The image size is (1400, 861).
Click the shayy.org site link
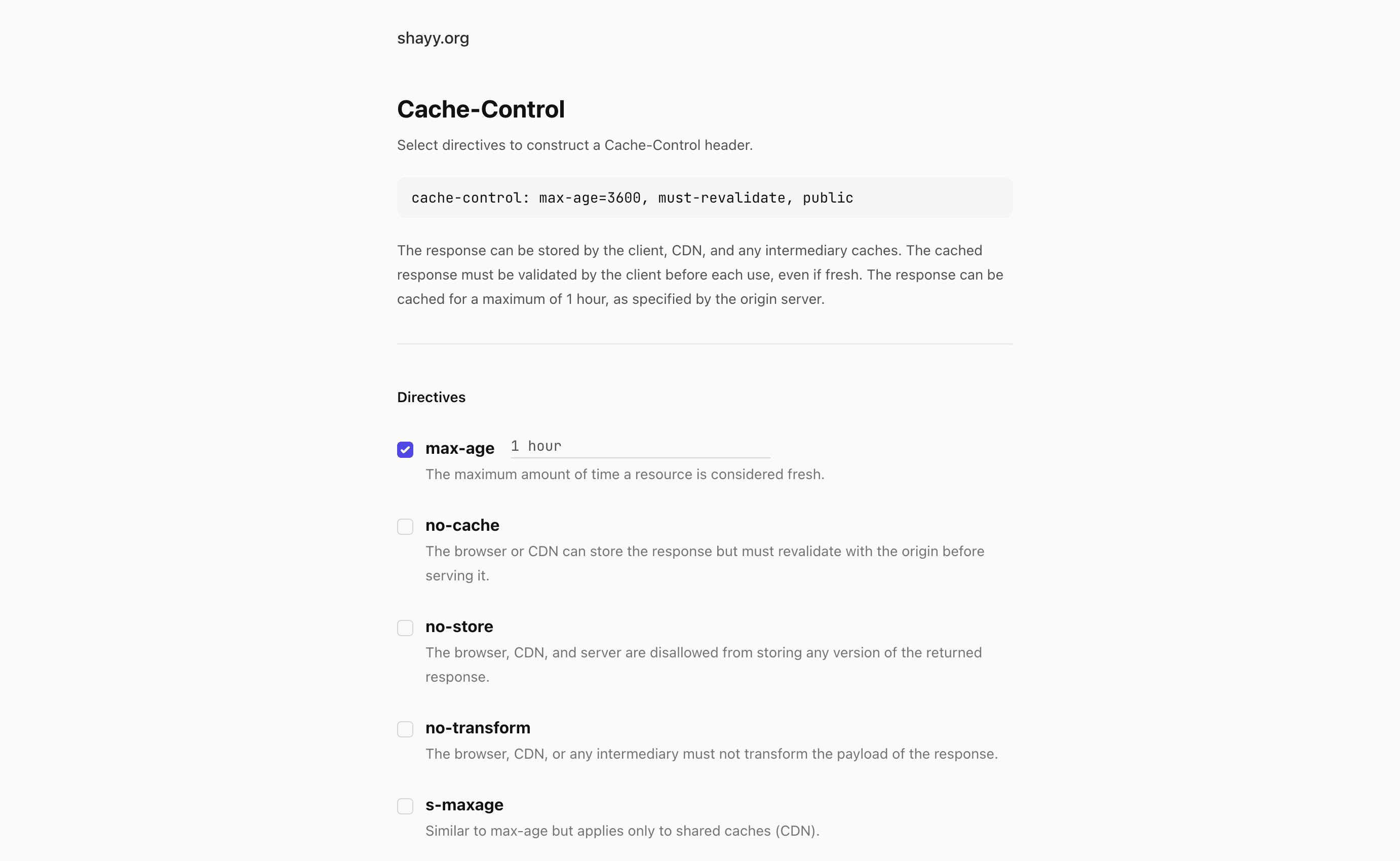(432, 38)
